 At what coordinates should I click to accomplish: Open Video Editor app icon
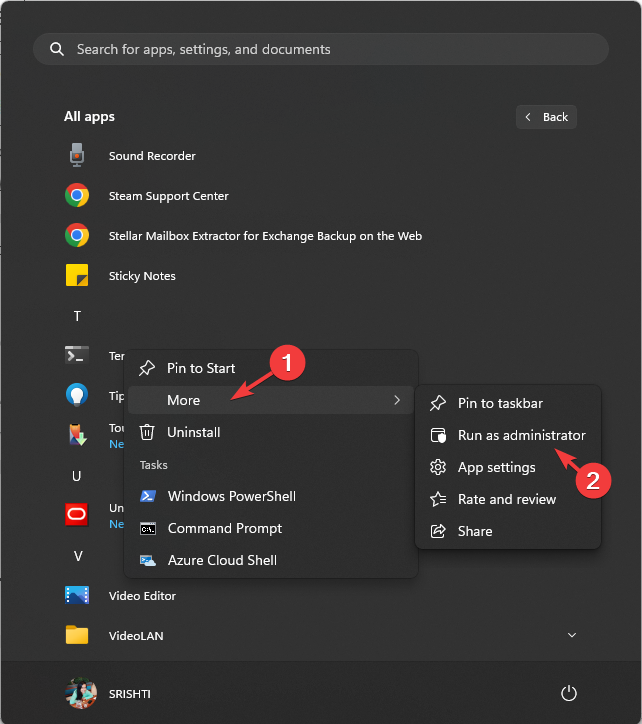77,596
